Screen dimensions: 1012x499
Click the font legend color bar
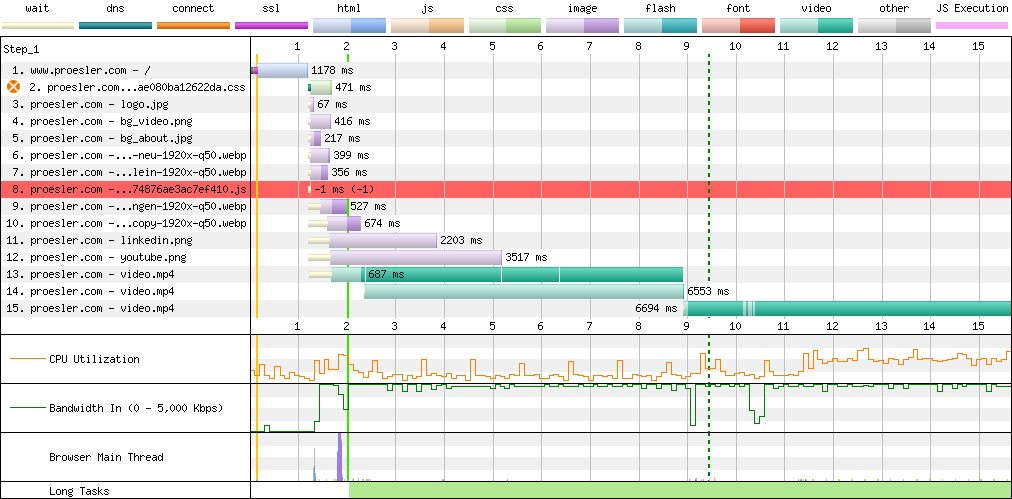738,26
